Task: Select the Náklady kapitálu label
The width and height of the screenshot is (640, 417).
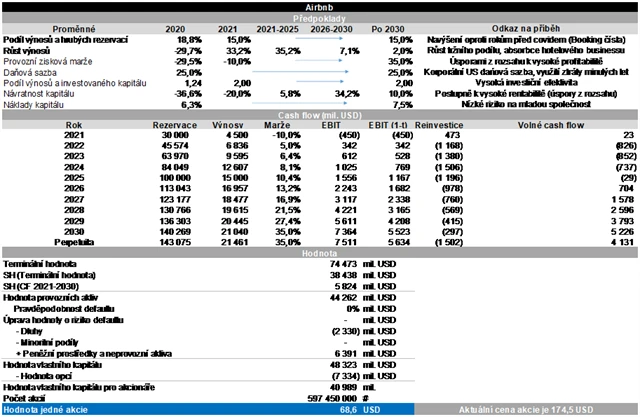Action: (33, 104)
